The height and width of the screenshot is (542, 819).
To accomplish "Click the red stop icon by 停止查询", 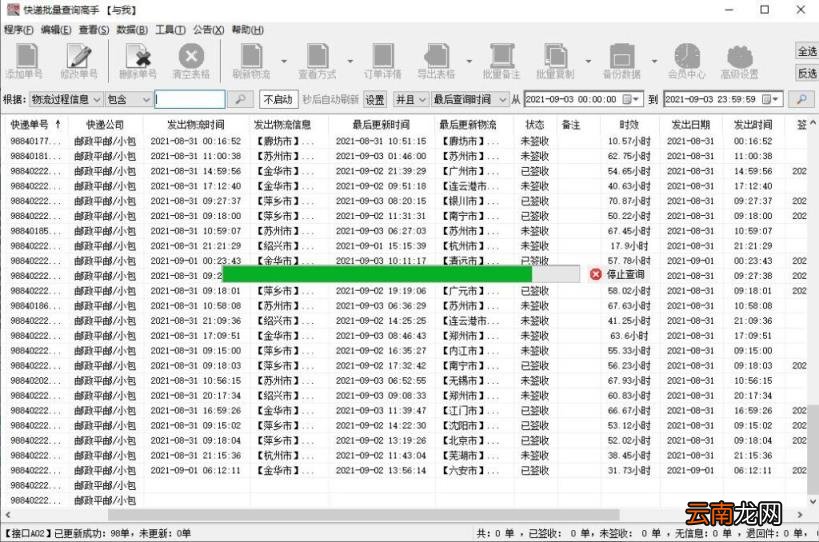I will (x=595, y=274).
